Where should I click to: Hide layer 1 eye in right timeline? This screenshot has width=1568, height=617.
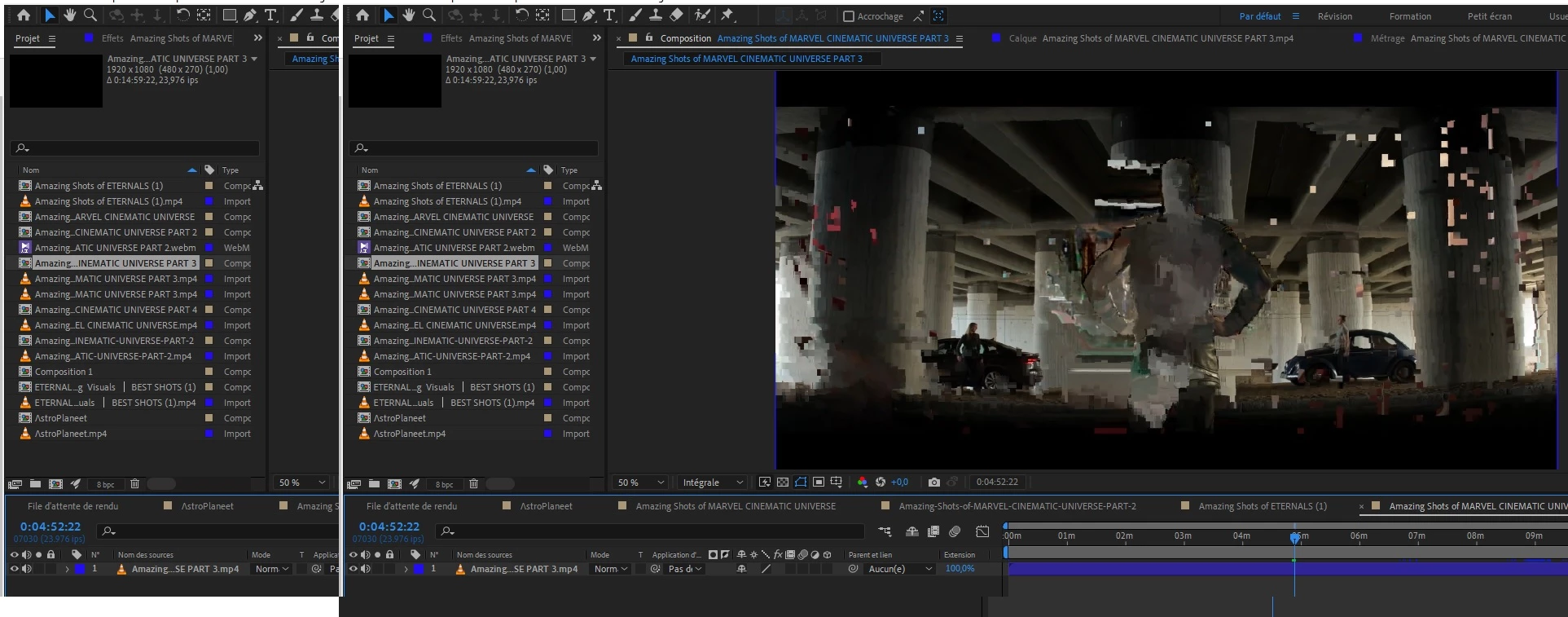353,569
